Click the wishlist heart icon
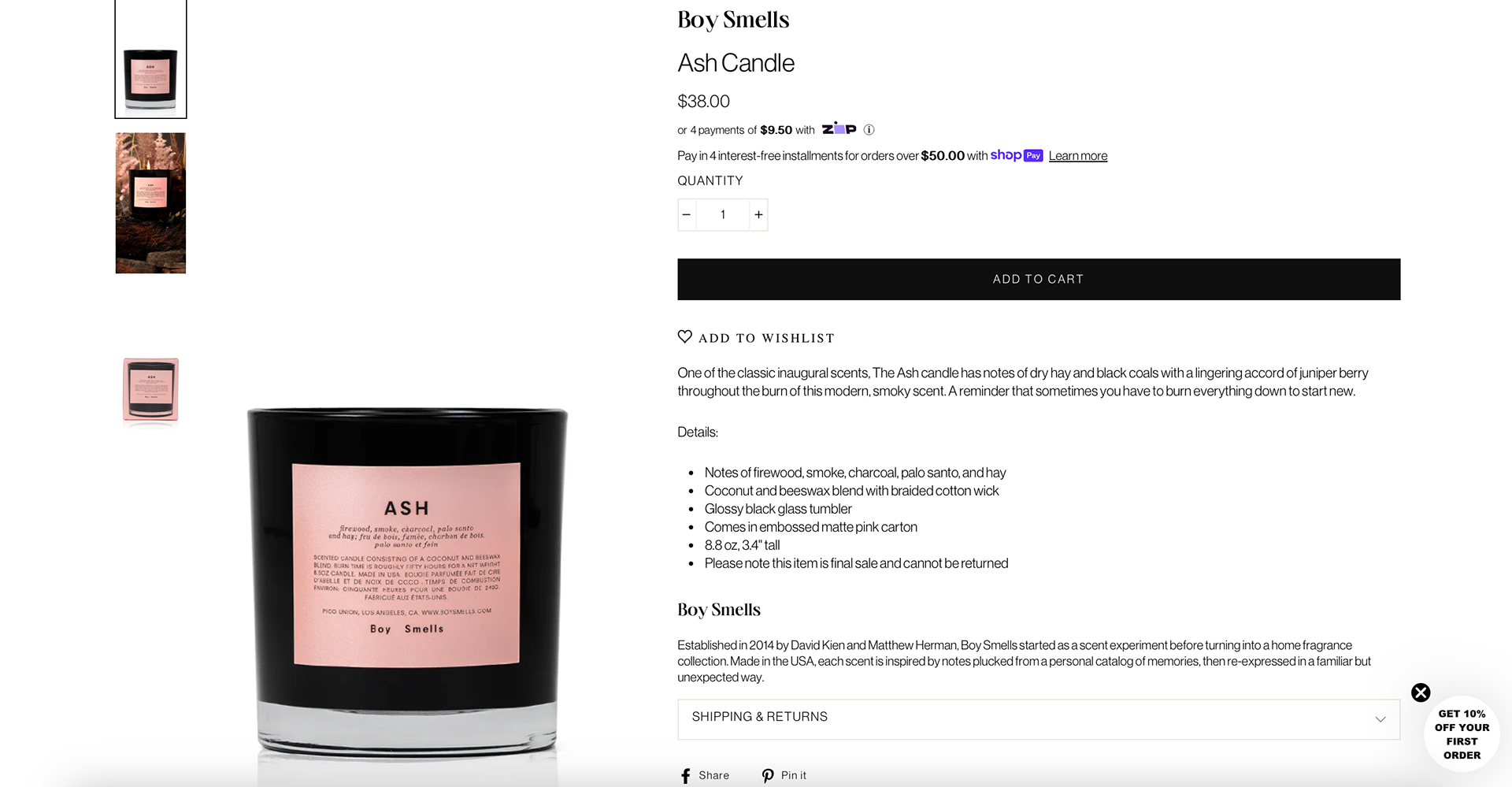Screen dimensions: 1512x787 pyautogui.click(x=685, y=336)
